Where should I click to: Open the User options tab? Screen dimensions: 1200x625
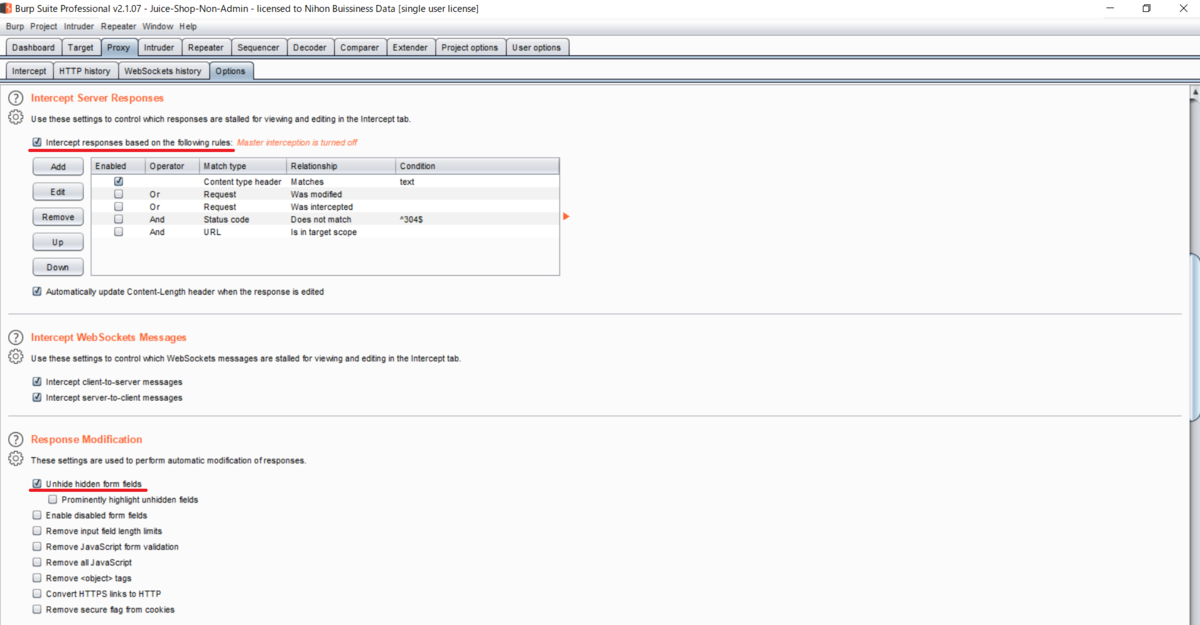pos(537,47)
